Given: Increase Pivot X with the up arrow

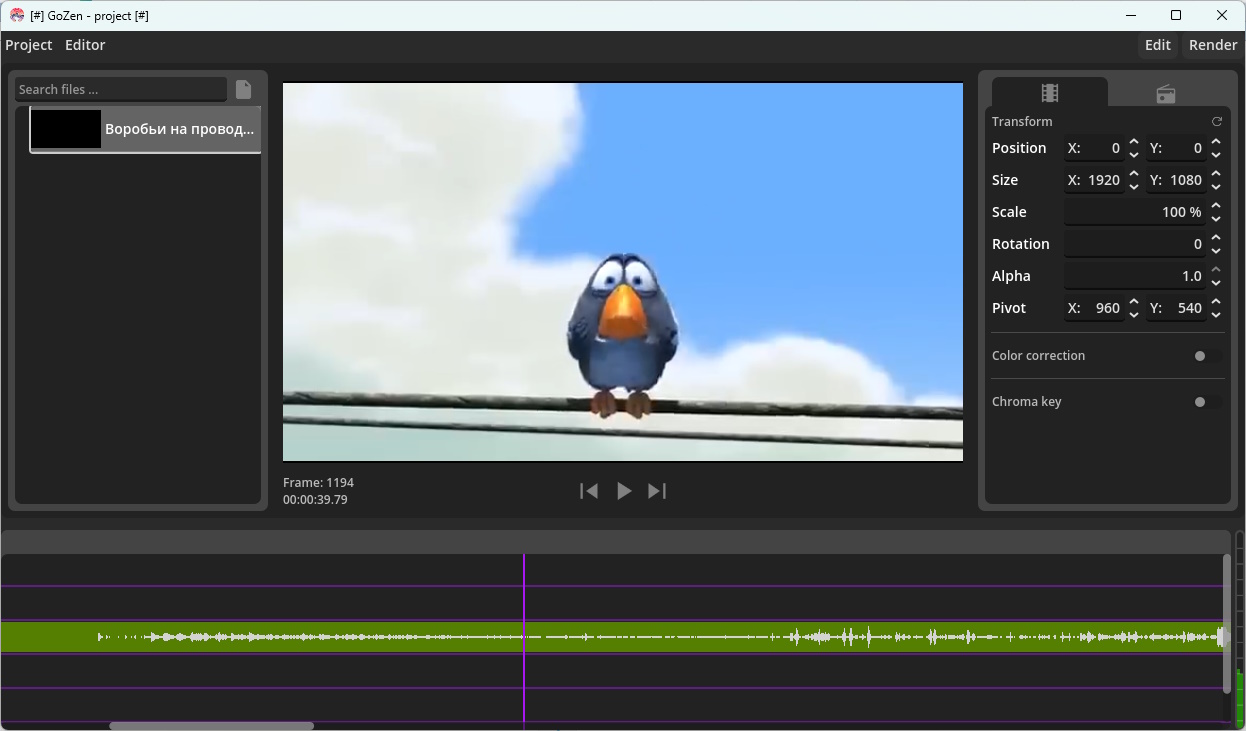Looking at the screenshot, I should click(x=1134, y=302).
